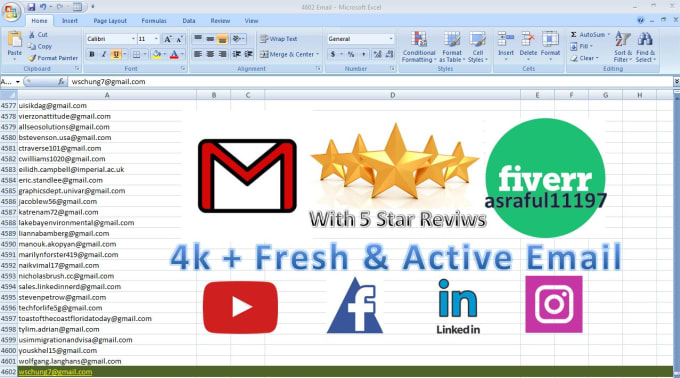Image resolution: width=680 pixels, height=378 pixels.
Task: Select column A header
Action: coord(107,95)
